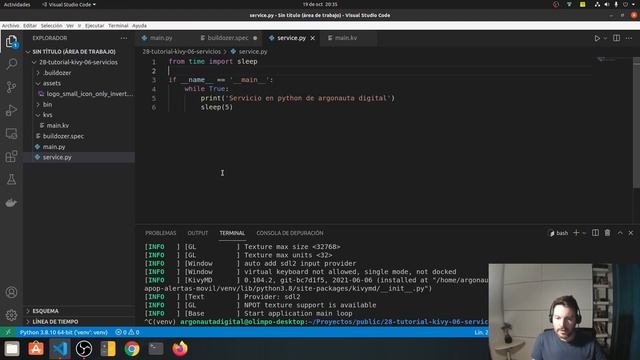Expand the LÍNEA DE TIEMPO section
This screenshot has width=640, height=360.
point(55,322)
